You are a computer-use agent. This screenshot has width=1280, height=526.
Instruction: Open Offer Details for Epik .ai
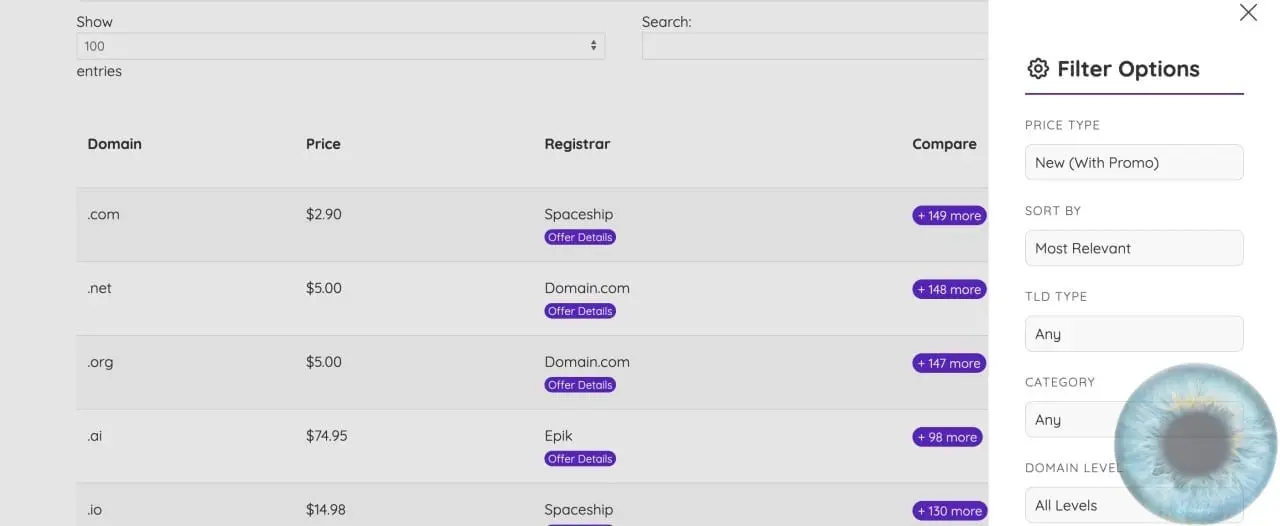[580, 459]
